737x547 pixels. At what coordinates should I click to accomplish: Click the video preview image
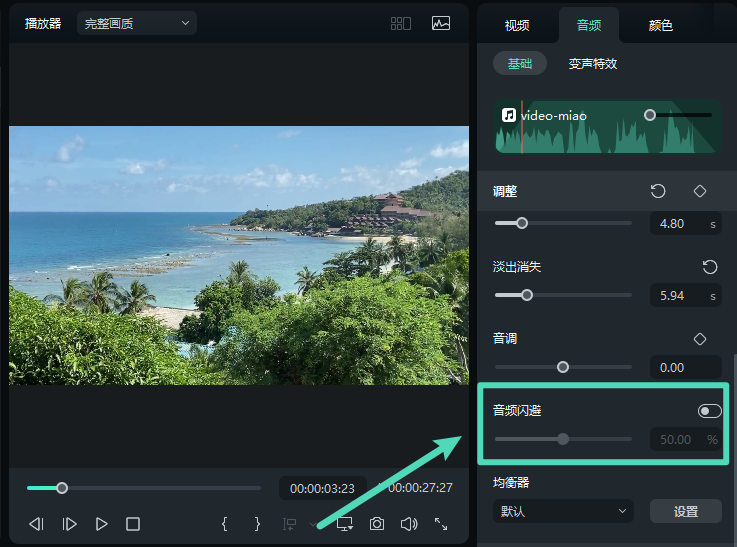239,255
